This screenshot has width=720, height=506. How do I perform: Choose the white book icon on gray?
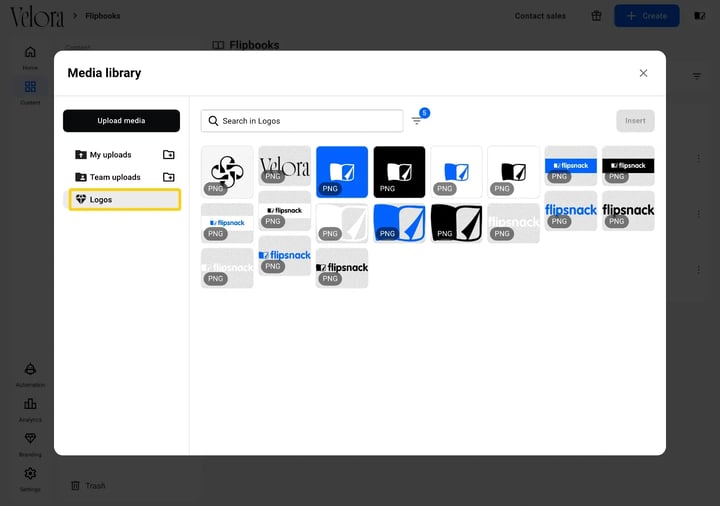(342, 223)
